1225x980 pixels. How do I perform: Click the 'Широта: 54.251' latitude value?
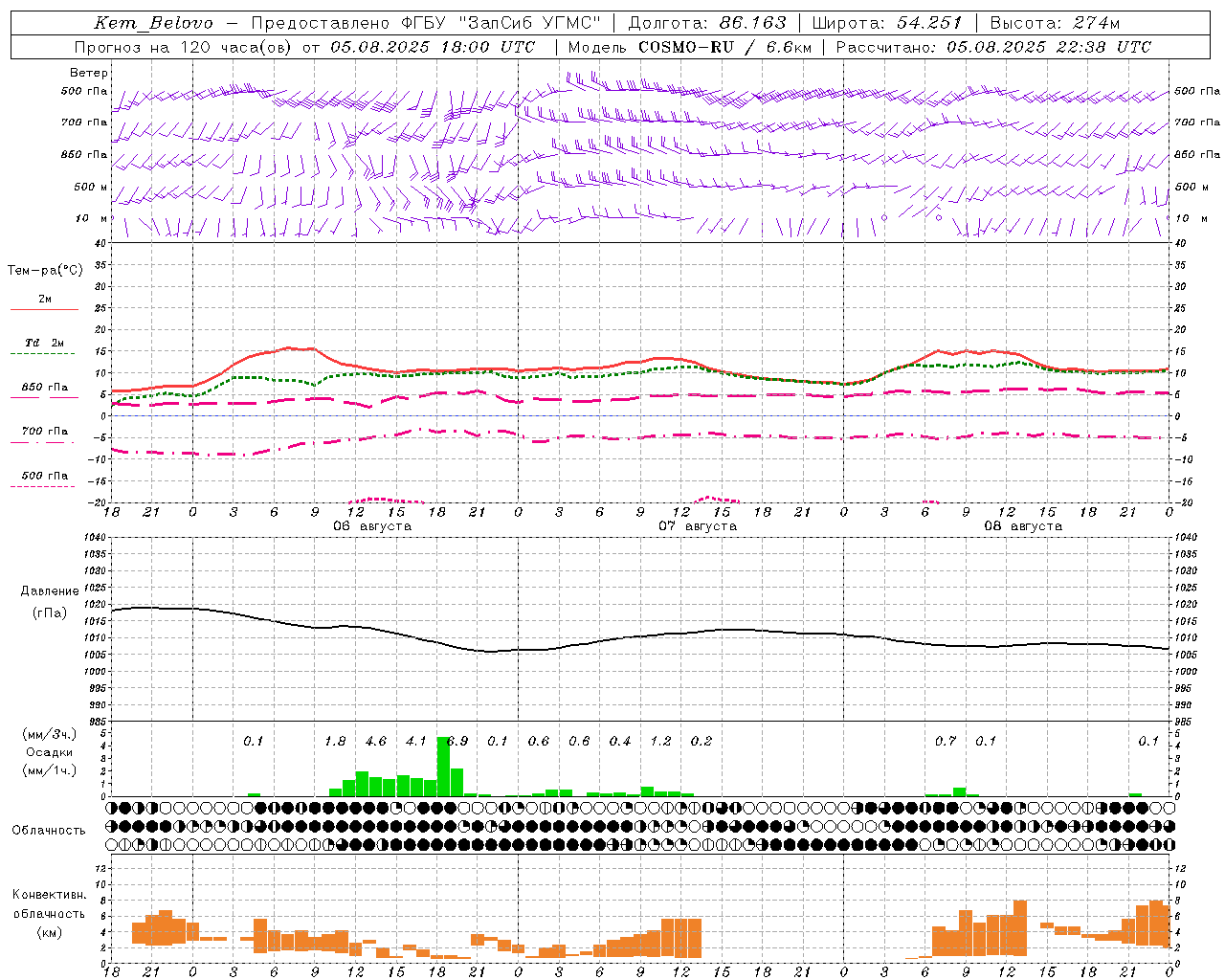tap(887, 23)
